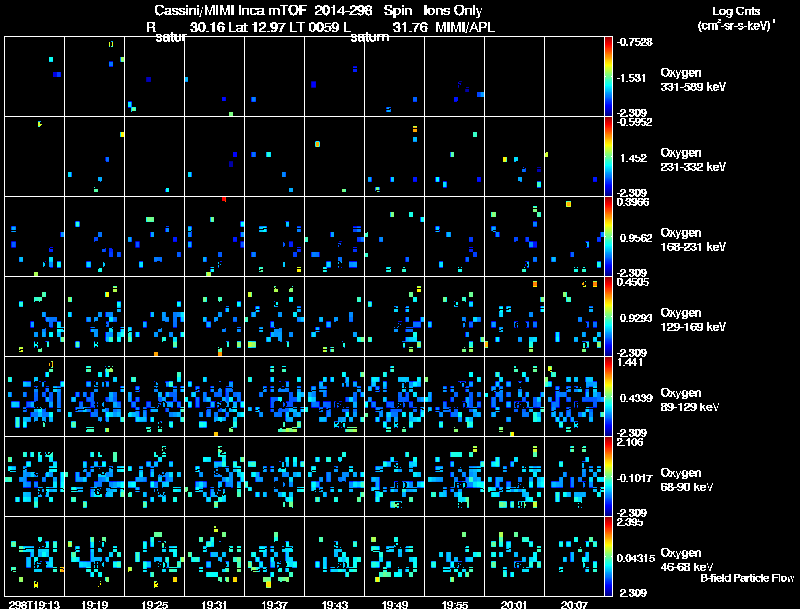This screenshot has width=800, height=609.
Task: Select the 68-90 keV panel at 19:55
Action: (x=454, y=476)
